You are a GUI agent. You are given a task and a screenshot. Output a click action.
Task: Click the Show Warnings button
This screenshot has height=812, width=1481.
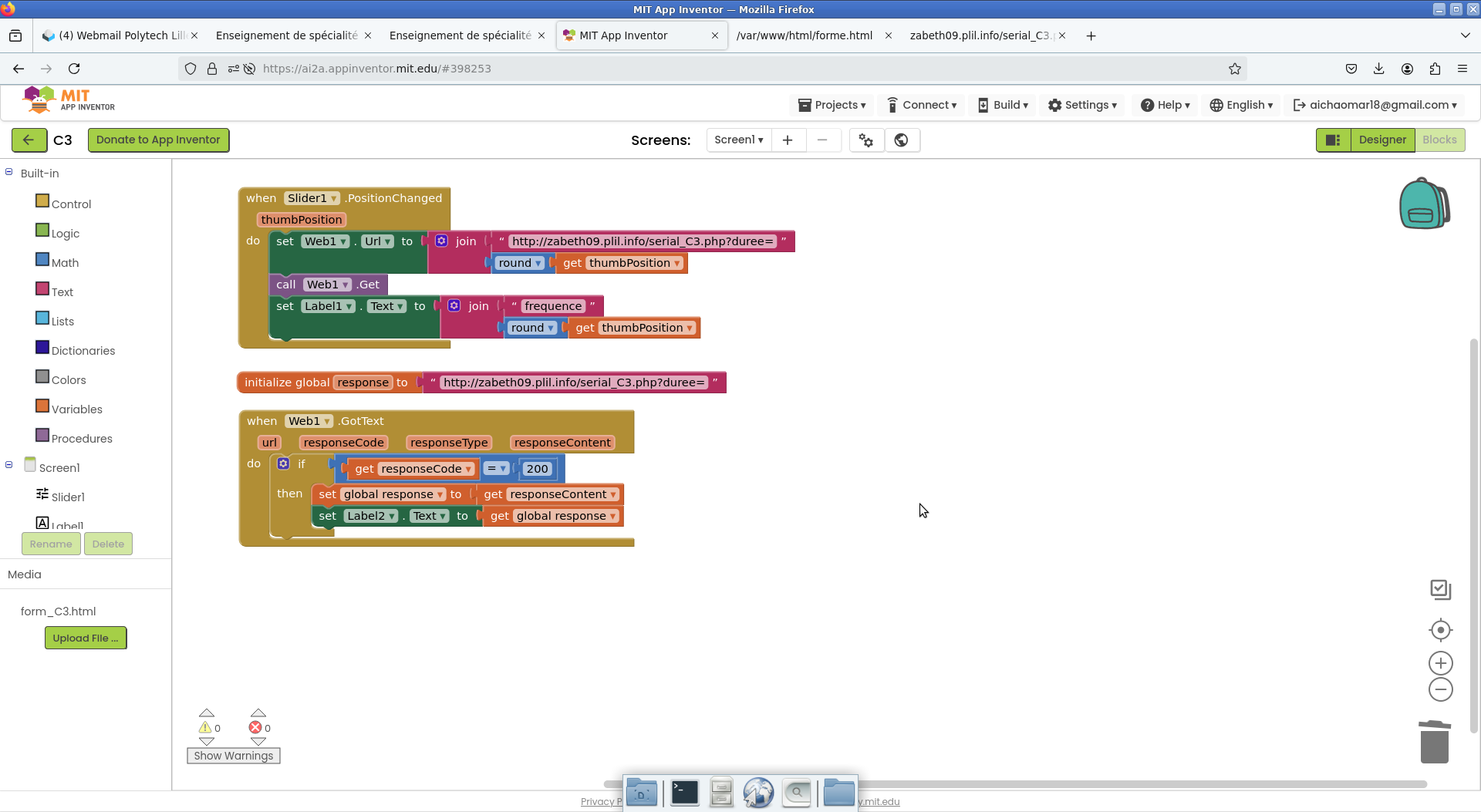point(233,756)
